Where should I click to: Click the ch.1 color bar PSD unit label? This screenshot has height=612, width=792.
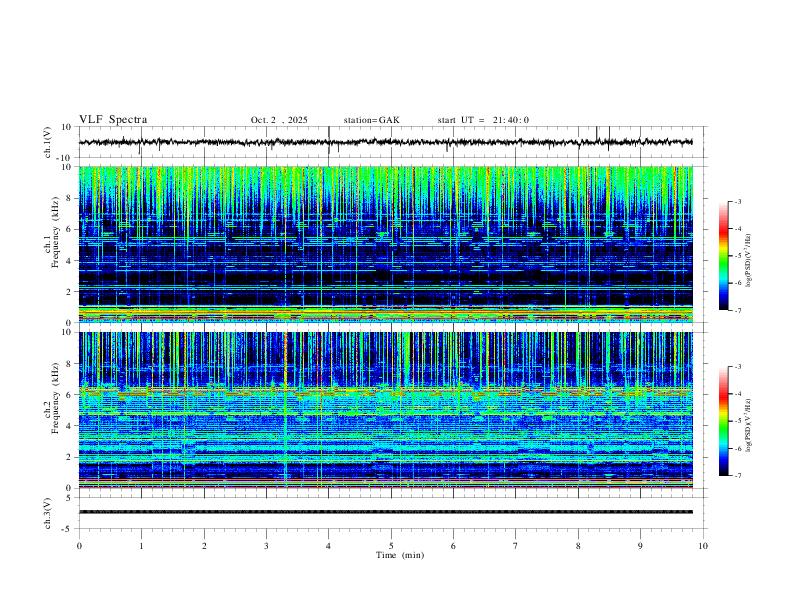(x=750, y=261)
